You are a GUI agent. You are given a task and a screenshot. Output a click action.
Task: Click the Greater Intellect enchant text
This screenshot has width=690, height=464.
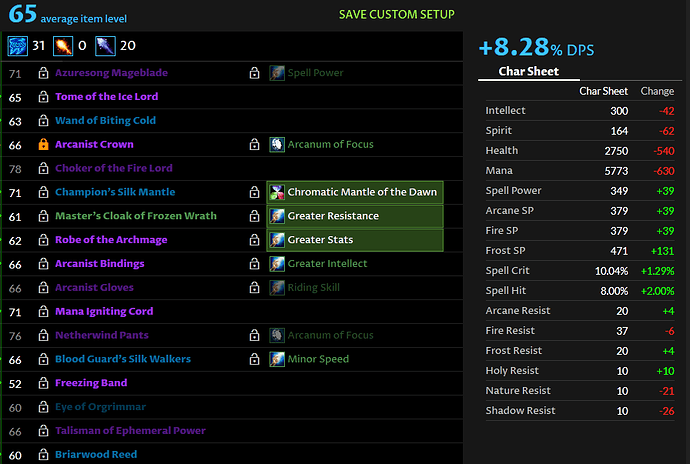[x=327, y=263]
